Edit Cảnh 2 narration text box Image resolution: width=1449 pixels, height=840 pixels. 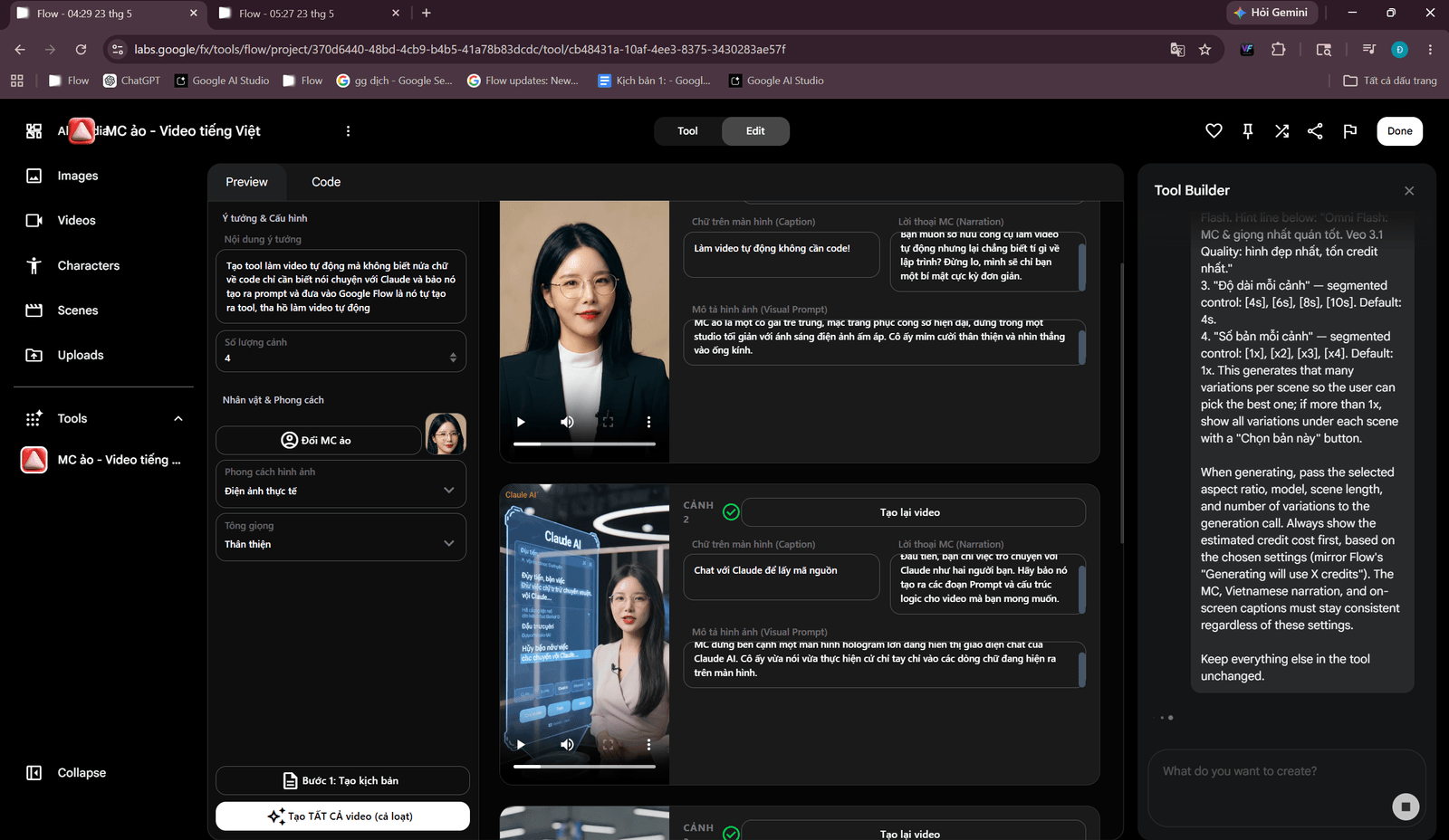[988, 584]
